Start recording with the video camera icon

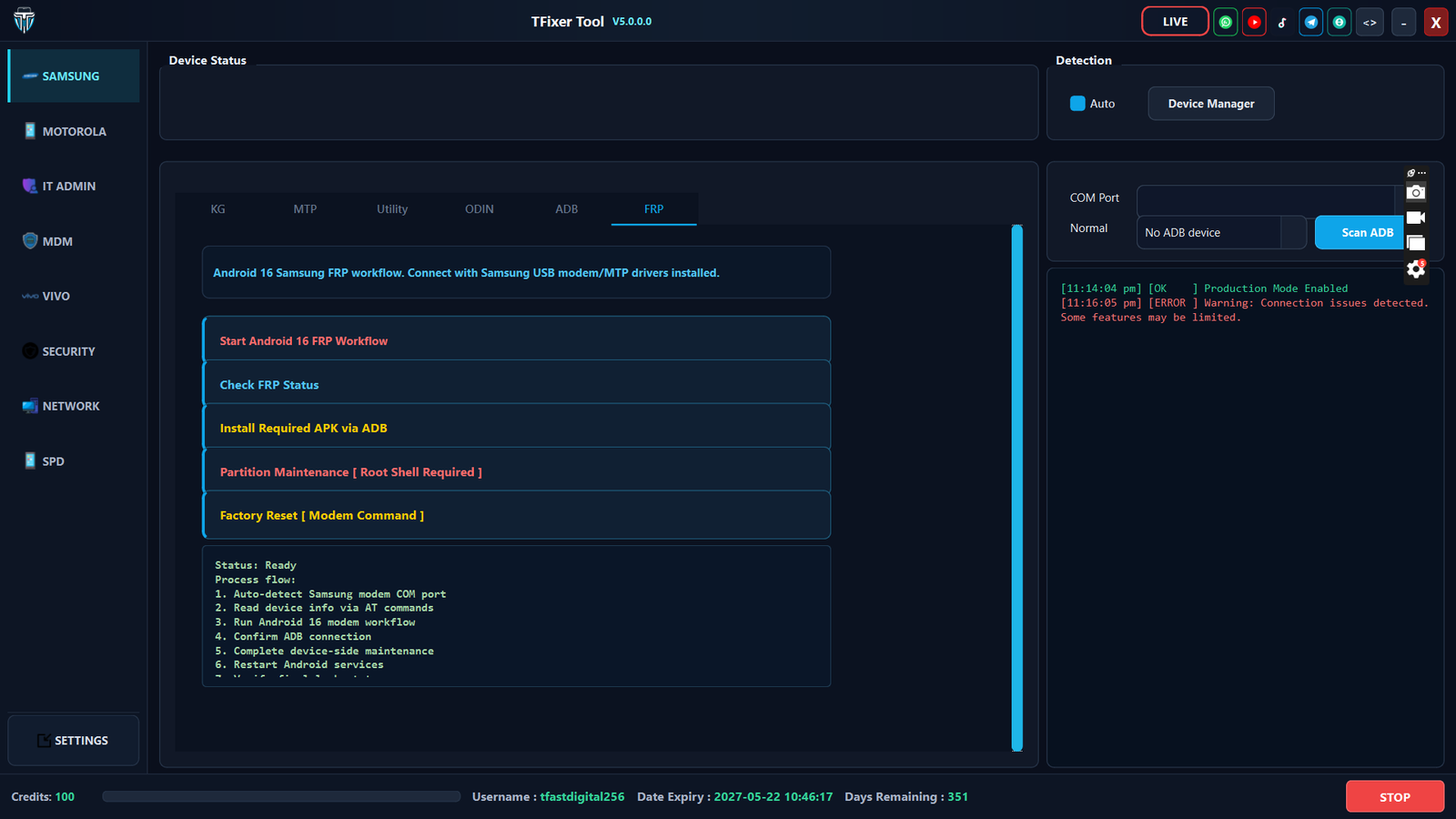click(1415, 217)
